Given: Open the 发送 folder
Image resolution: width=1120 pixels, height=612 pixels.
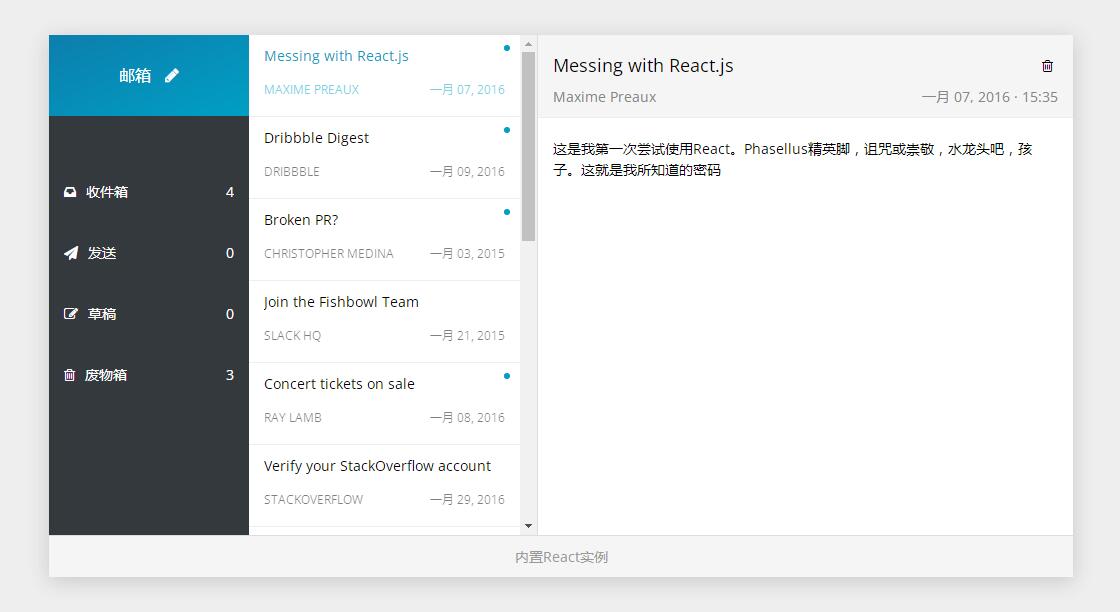Looking at the screenshot, I should 102,253.
